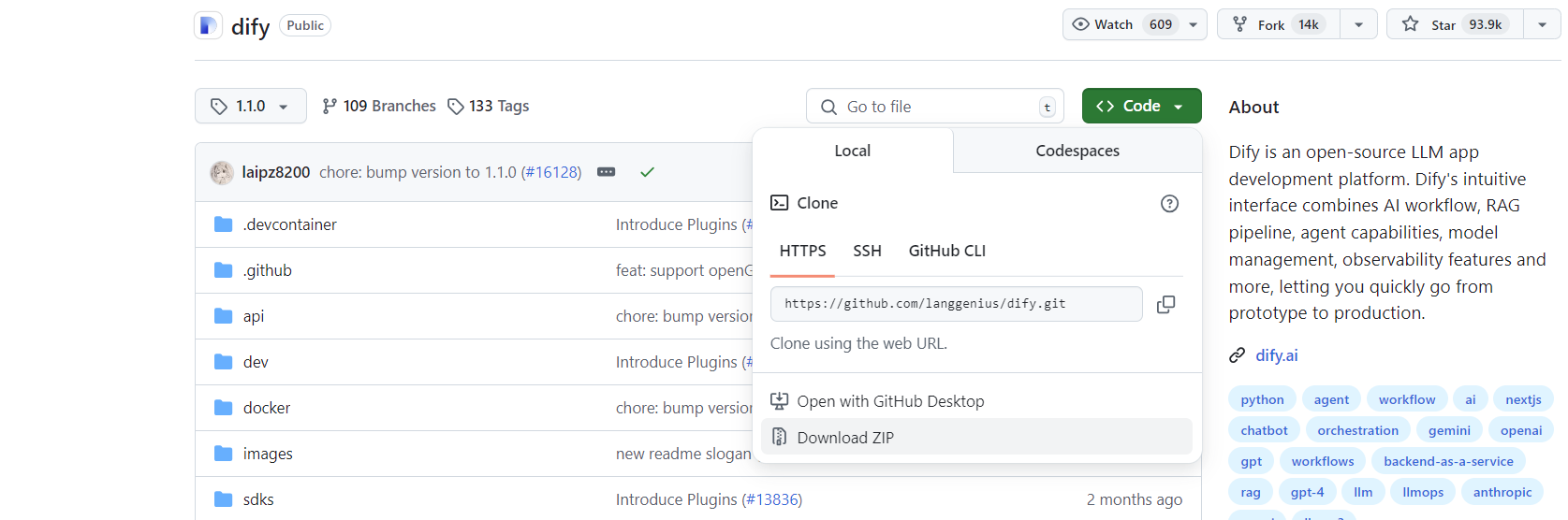The height and width of the screenshot is (520, 1568).
Task: Click the backend-as-a-service topic tag
Action: coord(1448,461)
